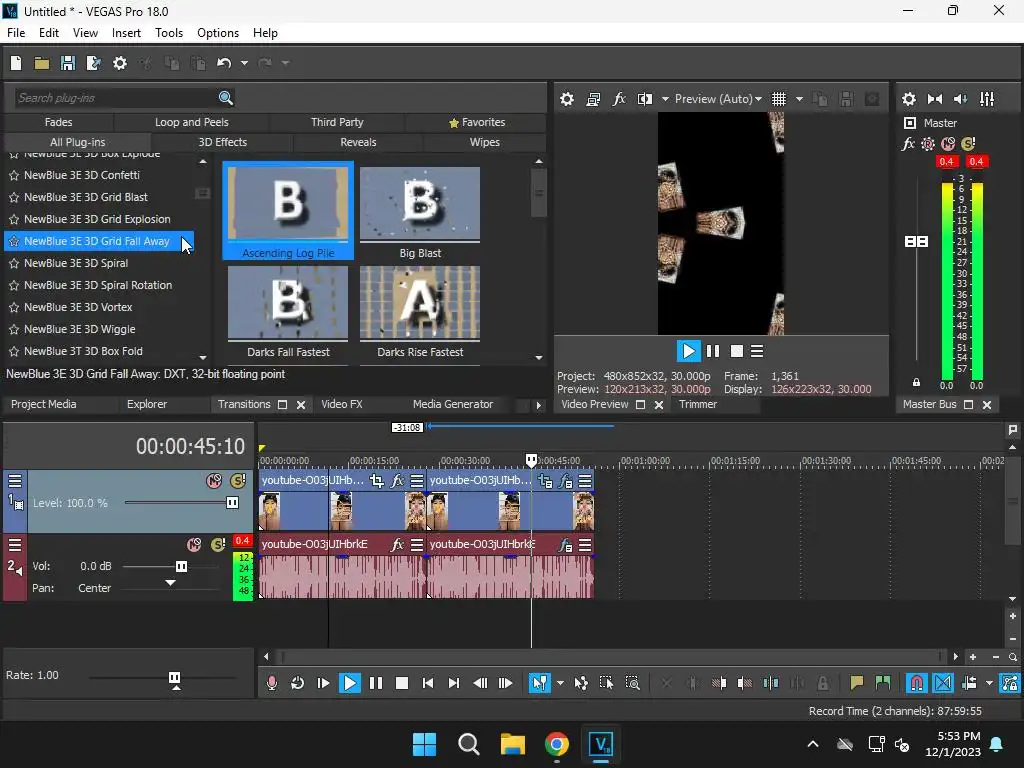The width and height of the screenshot is (1024, 768).
Task: Open project properties gear in main toolbar
Action: (x=120, y=63)
